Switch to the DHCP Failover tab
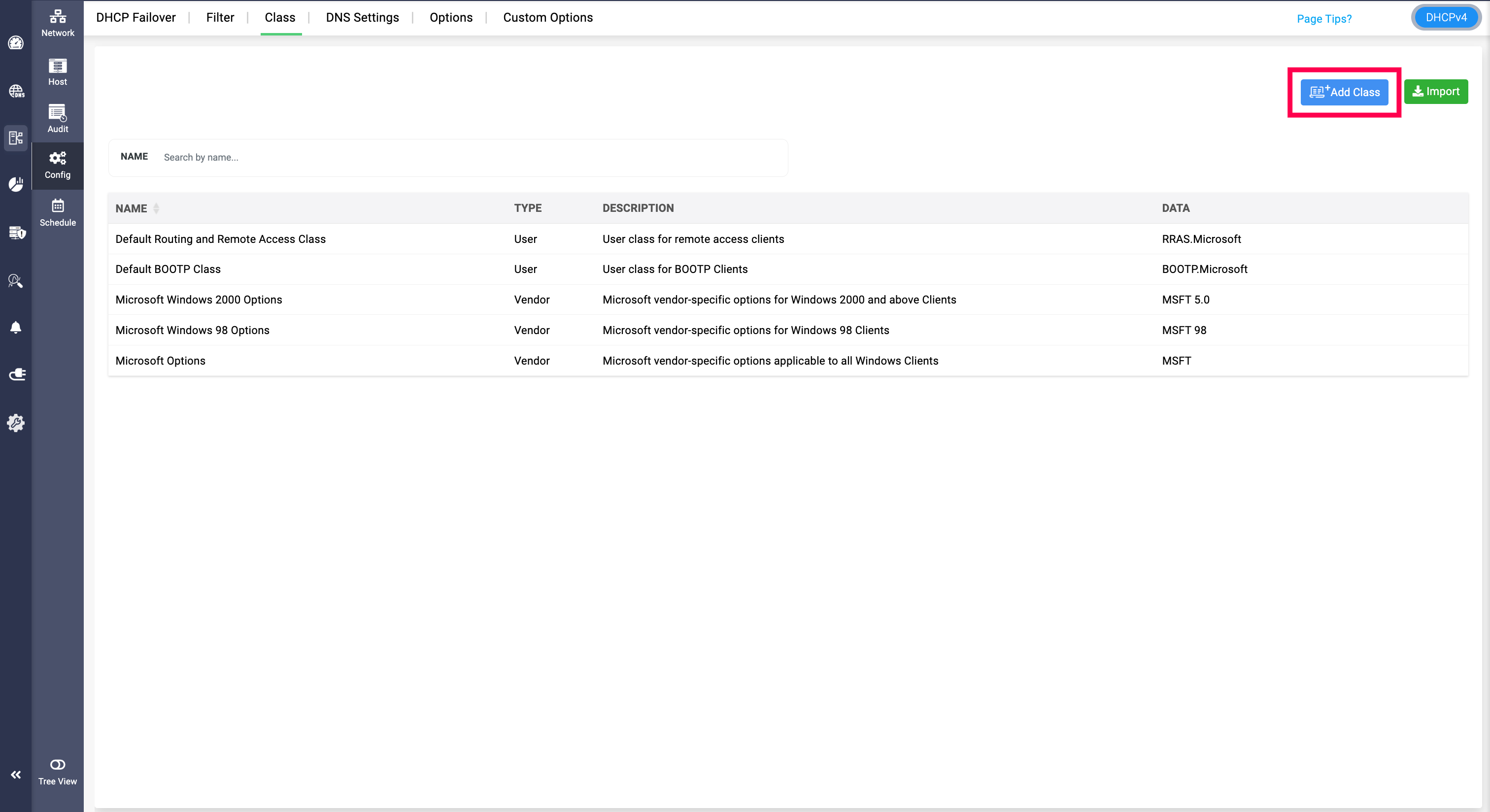Image resolution: width=1490 pixels, height=812 pixels. coord(135,17)
